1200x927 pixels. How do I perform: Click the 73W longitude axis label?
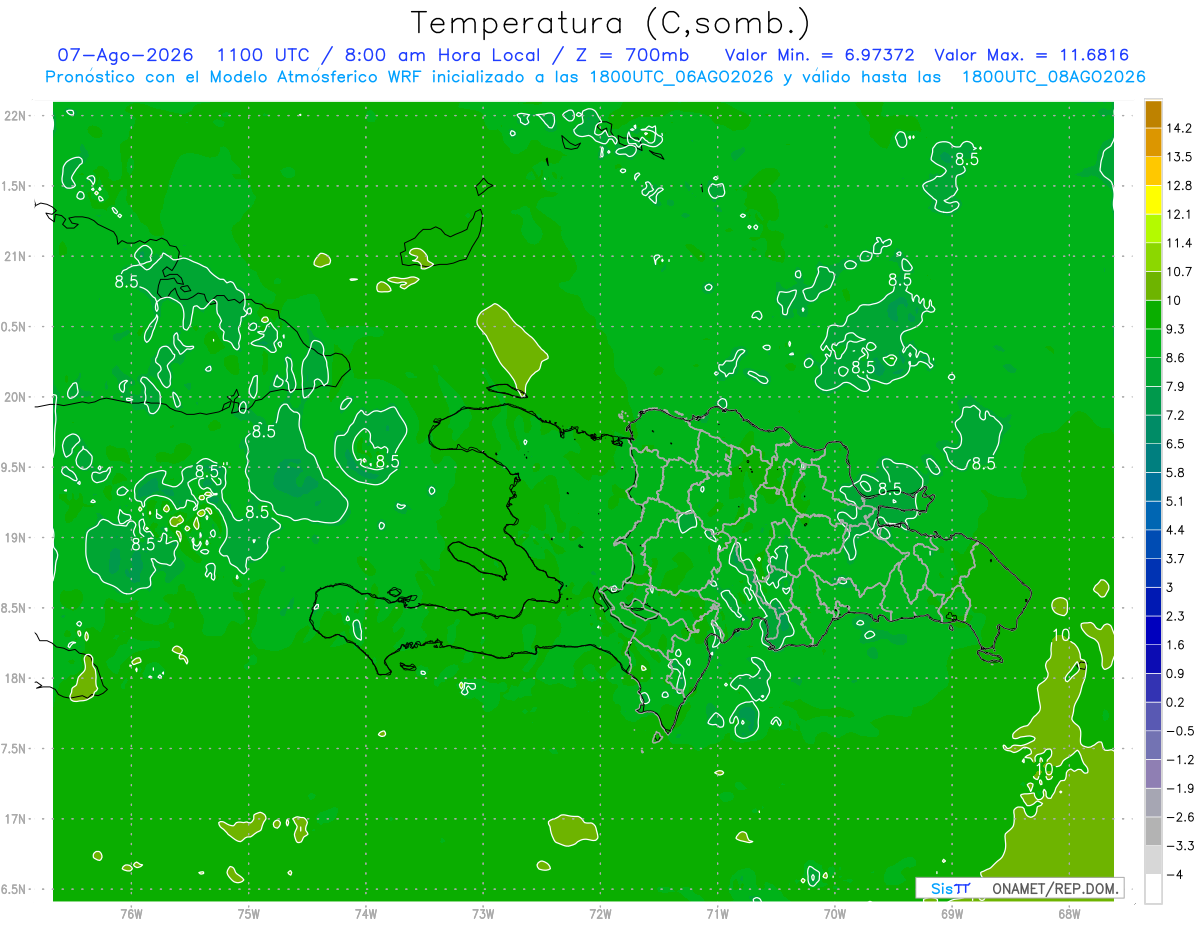point(483,913)
